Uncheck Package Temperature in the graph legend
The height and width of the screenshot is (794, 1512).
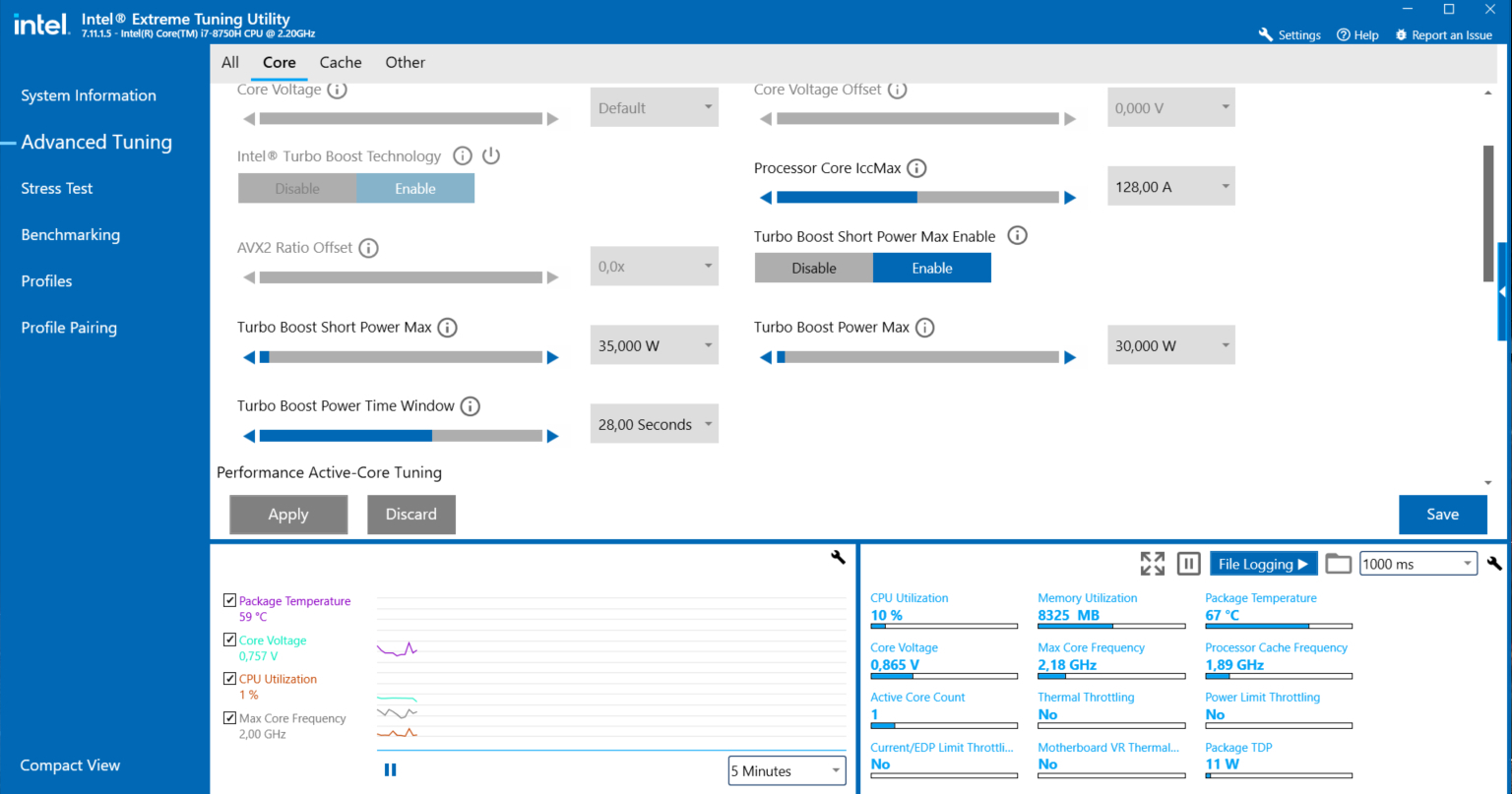pyautogui.click(x=229, y=601)
